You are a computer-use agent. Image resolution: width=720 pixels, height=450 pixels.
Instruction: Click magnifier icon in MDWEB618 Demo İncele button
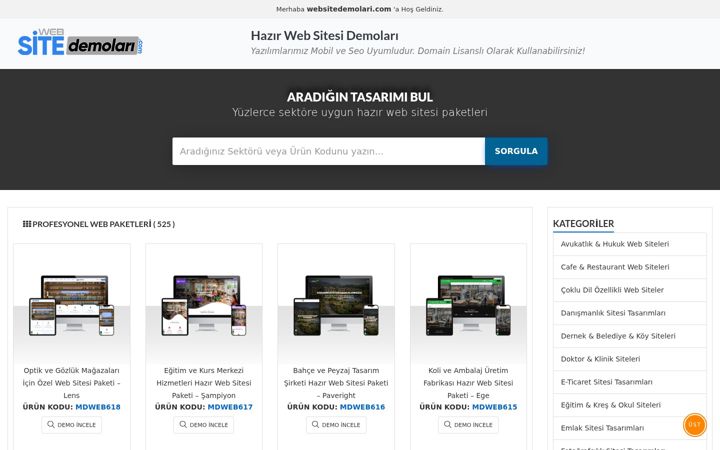[51, 424]
